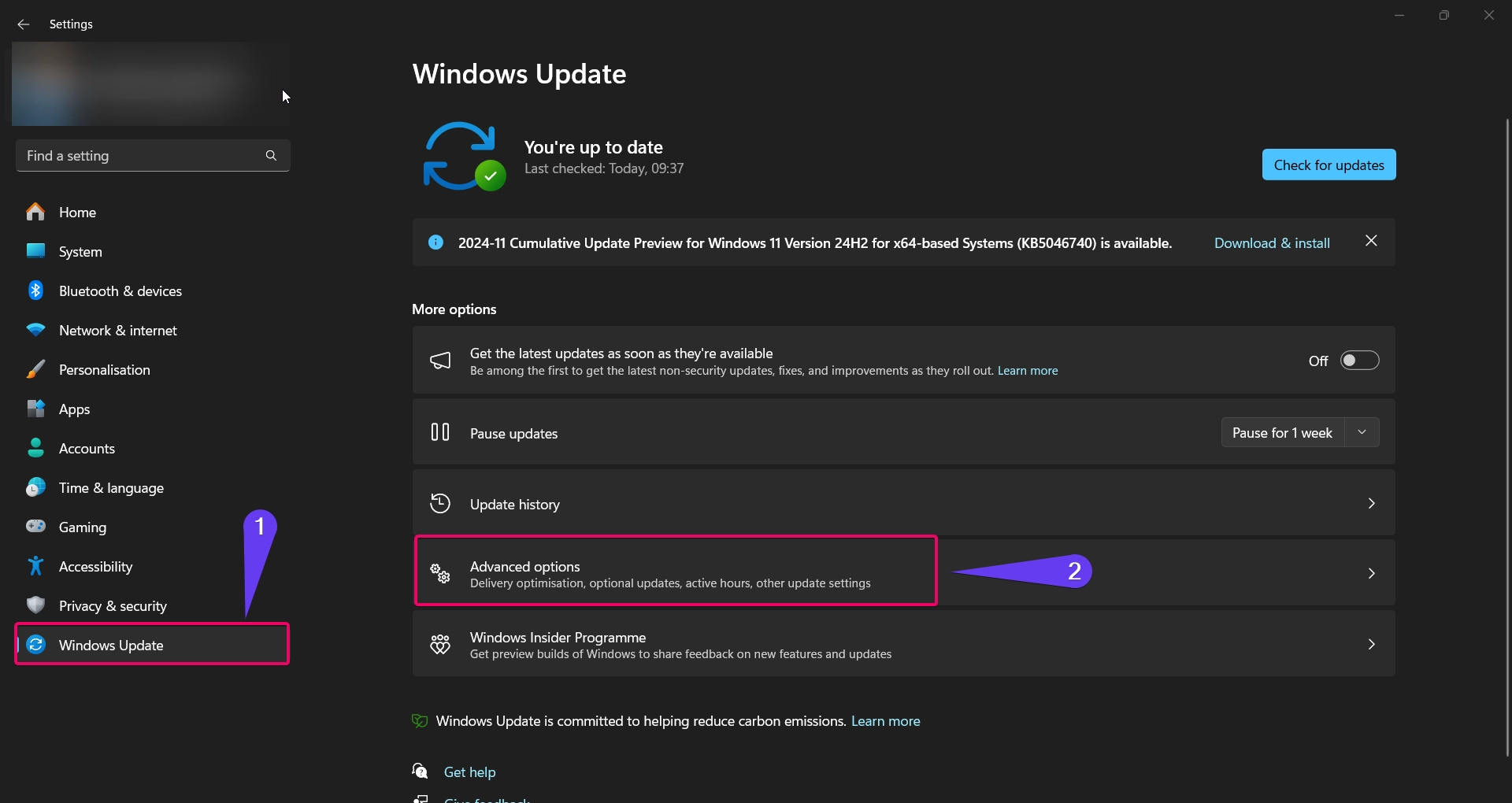Click the Advanced options row title
The width and height of the screenshot is (1512, 803).
coord(524,566)
